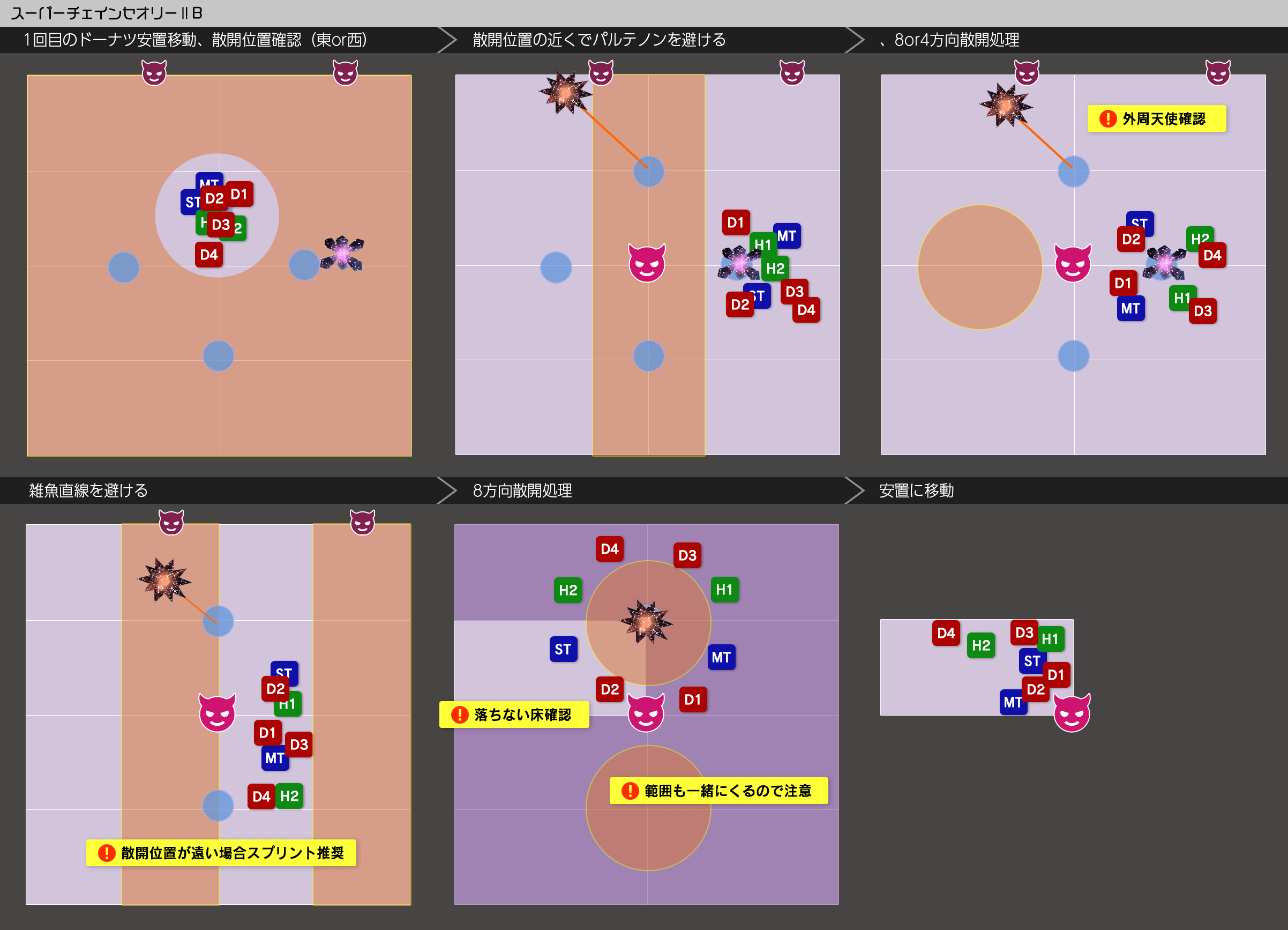Viewport: 1288px width, 930px height.
Task: Click the purple star icon in the first panel
Action: [x=342, y=254]
